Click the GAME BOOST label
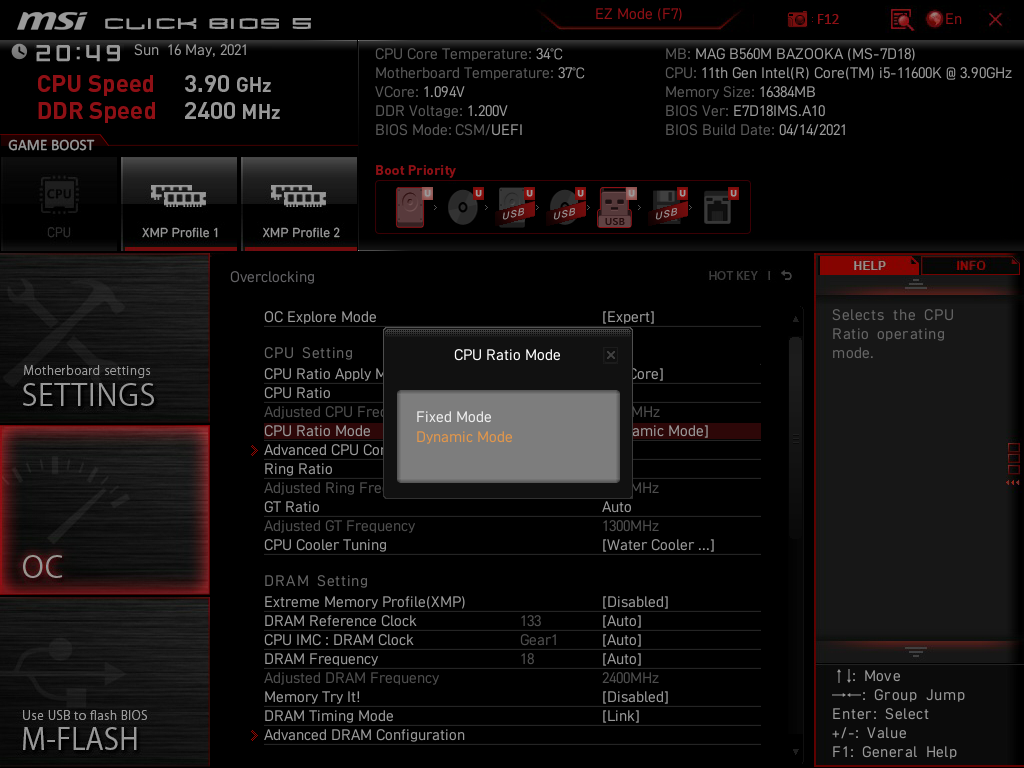The width and height of the screenshot is (1024, 768). coord(51,145)
